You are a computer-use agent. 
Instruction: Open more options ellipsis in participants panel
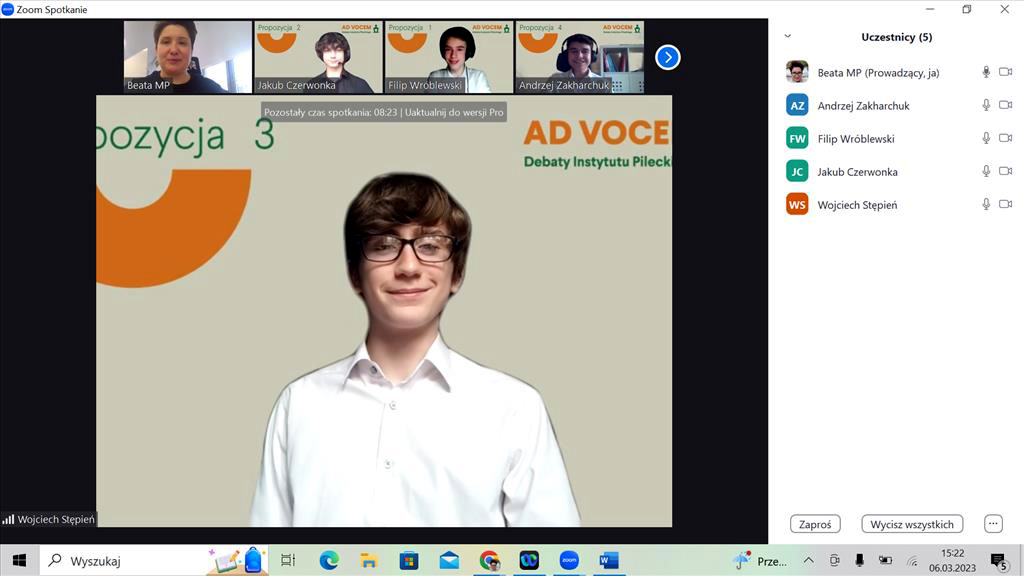point(993,524)
